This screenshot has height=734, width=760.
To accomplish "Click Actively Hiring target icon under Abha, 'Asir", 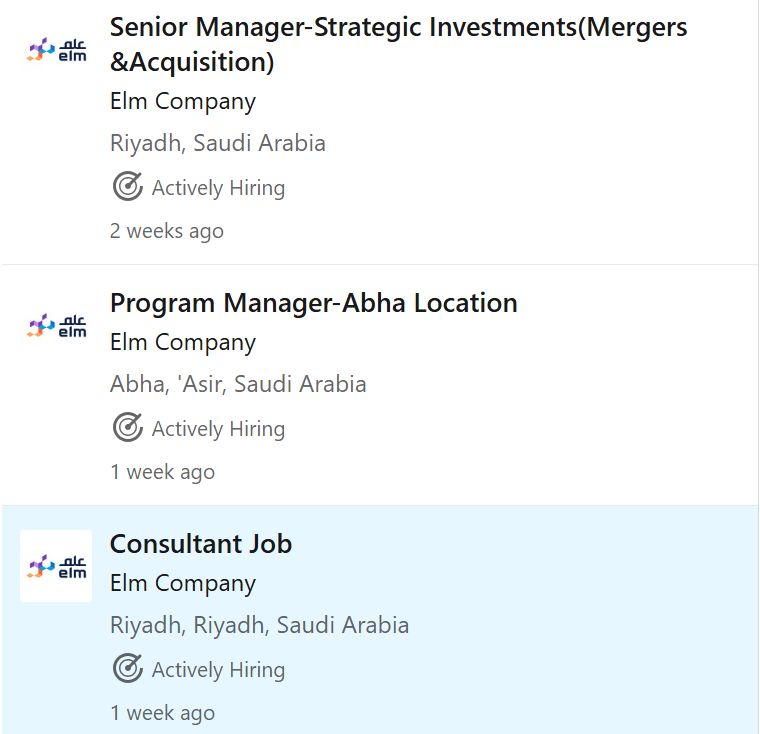I will [127, 427].
